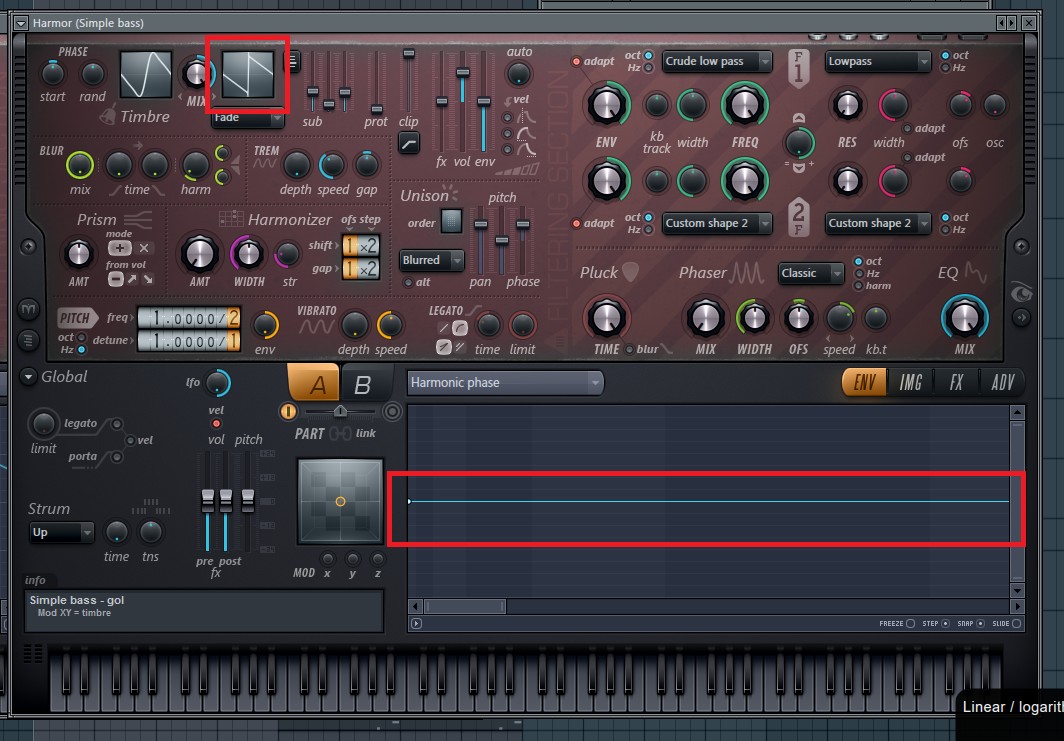Click the EQ MIX knob
Viewport: 1064px width, 741px height.
click(964, 318)
